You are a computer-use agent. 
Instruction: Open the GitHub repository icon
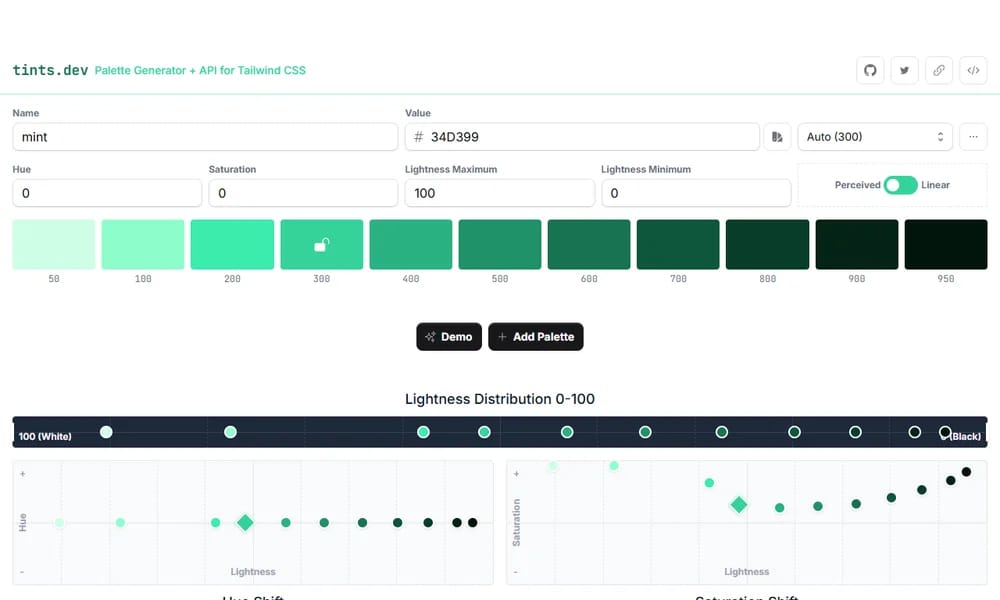pos(870,70)
